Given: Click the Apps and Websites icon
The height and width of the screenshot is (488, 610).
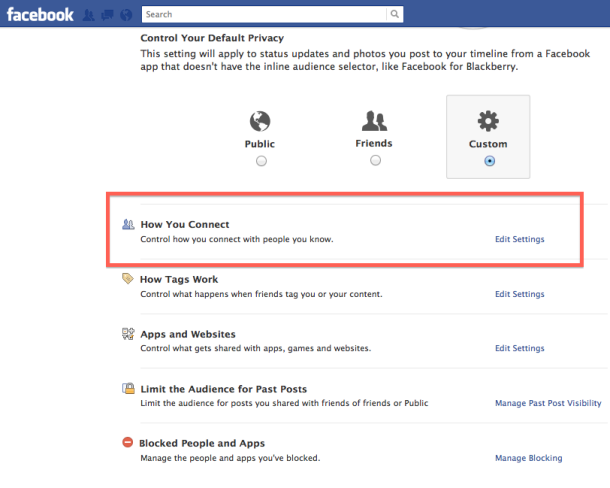Looking at the screenshot, I should (x=128, y=334).
